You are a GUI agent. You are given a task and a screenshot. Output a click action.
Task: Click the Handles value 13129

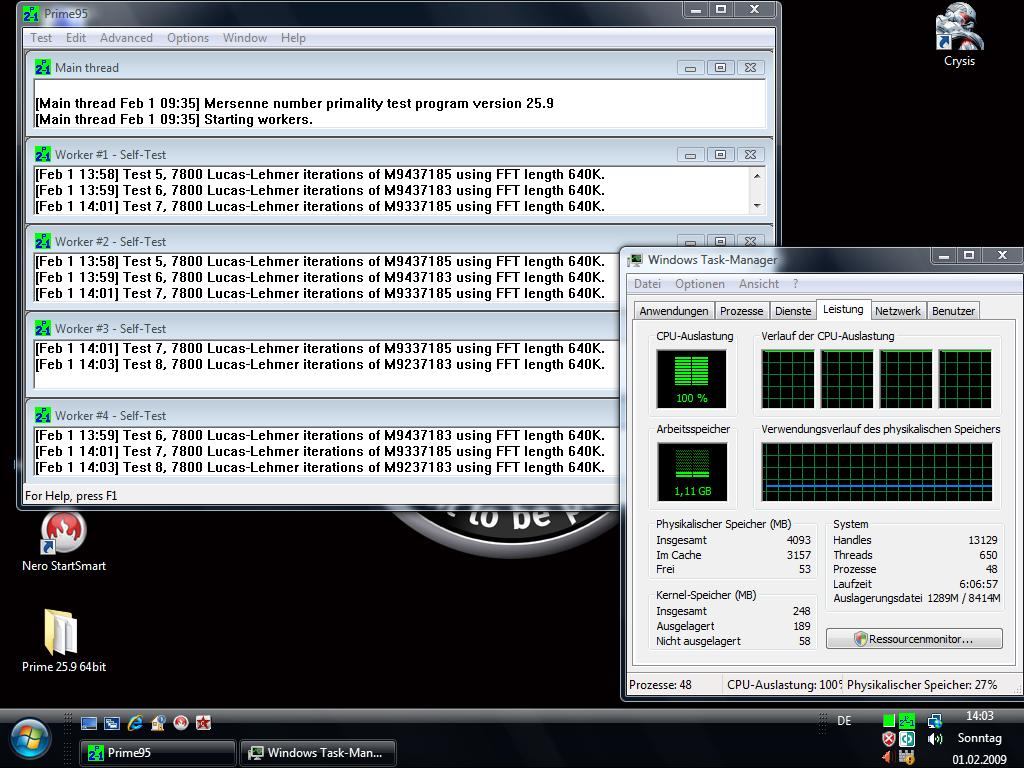click(982, 540)
